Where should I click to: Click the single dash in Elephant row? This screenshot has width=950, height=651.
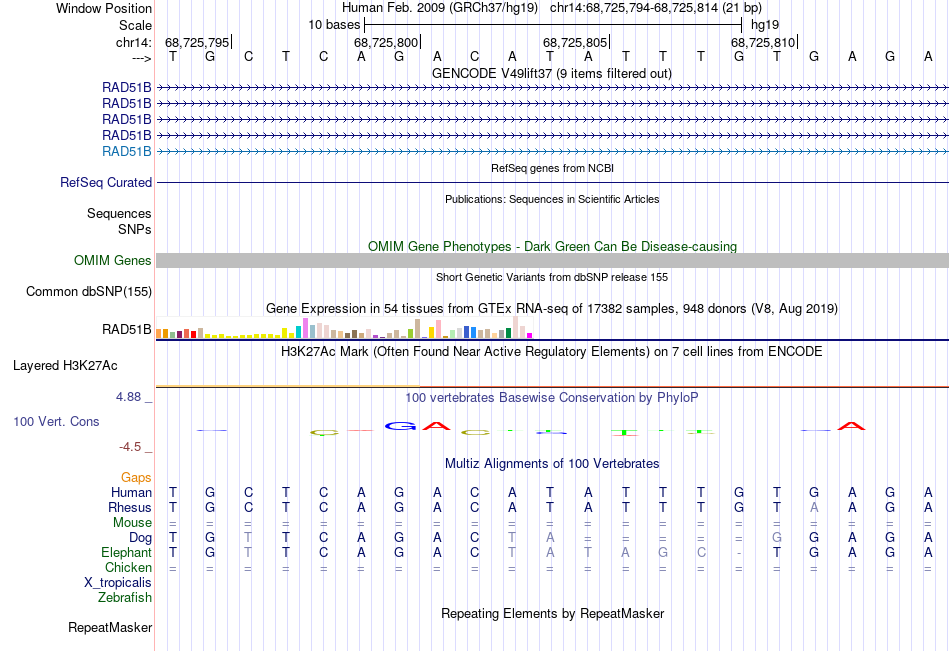click(739, 553)
